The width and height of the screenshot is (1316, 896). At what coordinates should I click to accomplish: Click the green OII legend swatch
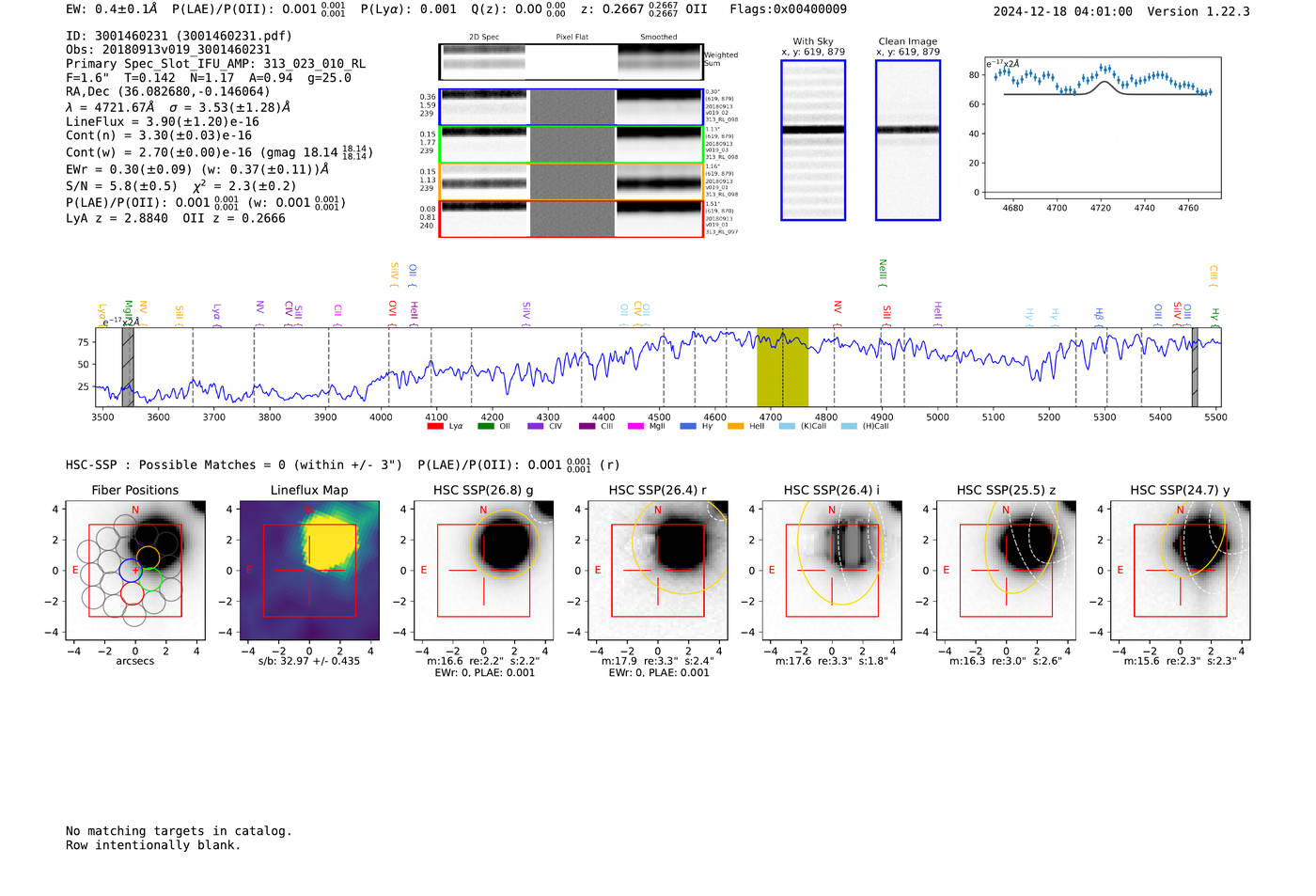coord(485,426)
